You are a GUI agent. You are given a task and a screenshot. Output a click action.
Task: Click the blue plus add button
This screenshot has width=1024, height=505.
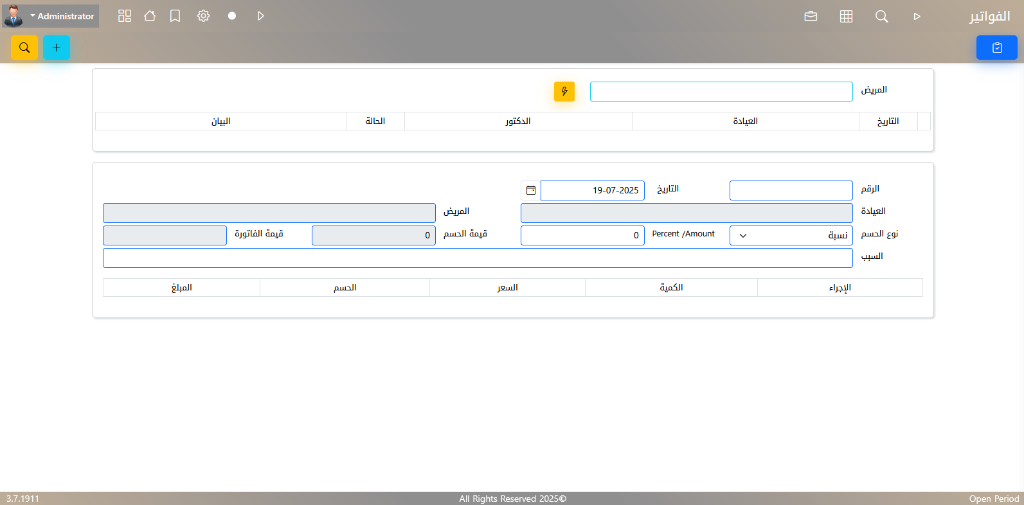(x=56, y=47)
